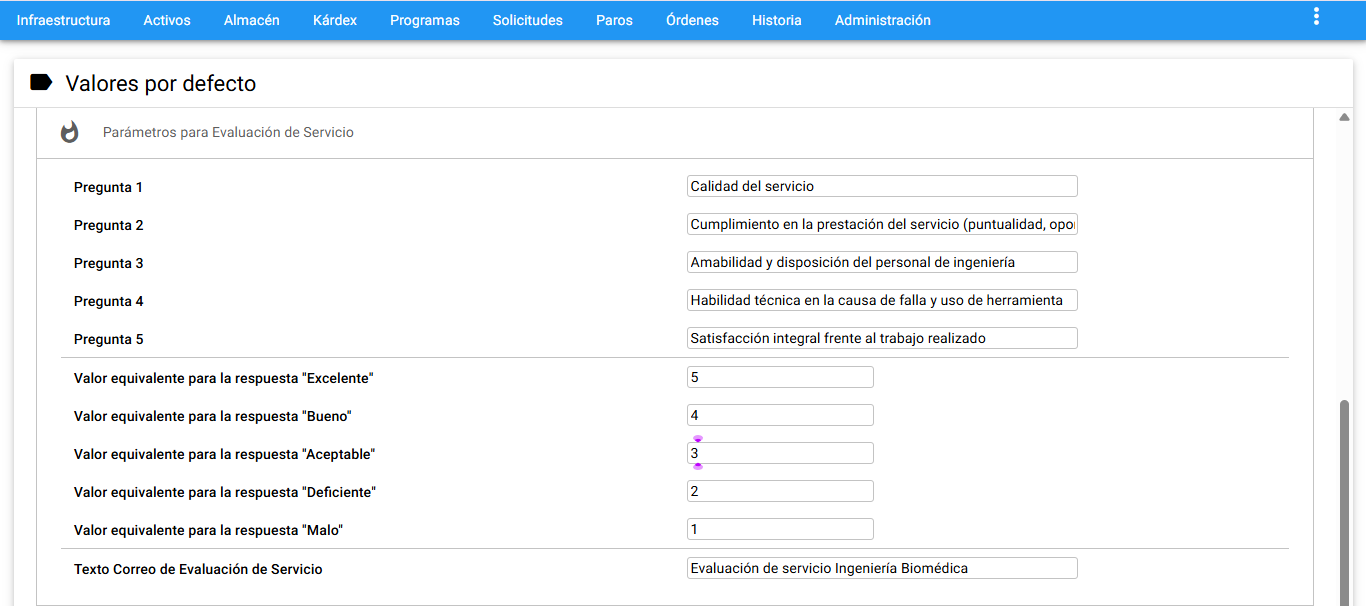Open the Paros menu
This screenshot has height=606, width=1366.
[x=614, y=20]
